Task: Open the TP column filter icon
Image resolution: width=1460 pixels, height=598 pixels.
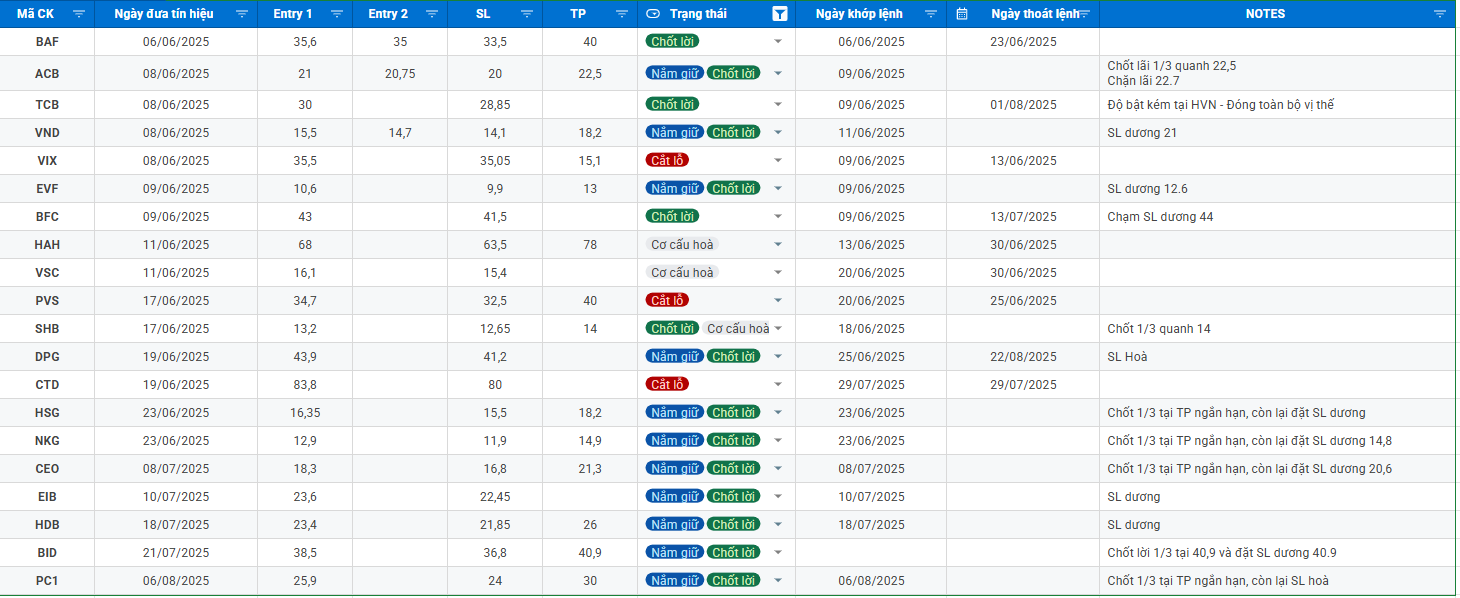Action: pos(621,14)
